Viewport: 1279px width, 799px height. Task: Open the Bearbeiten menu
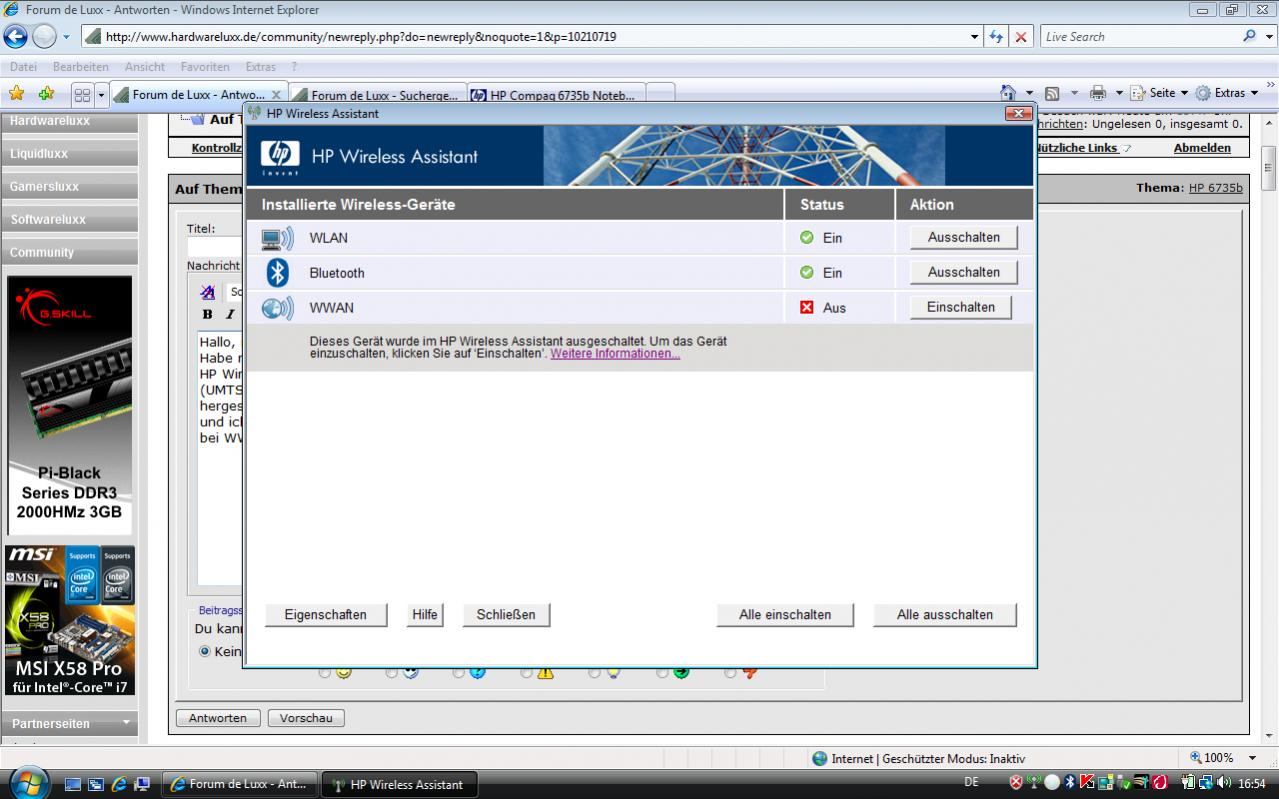tap(80, 67)
